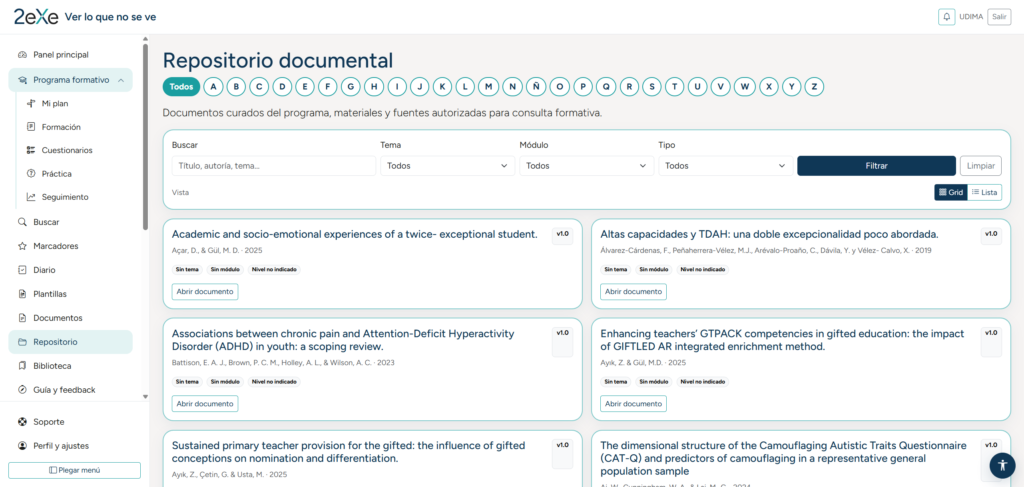Click the Salir button
Screen dimensions: 1024x487
pos(999,17)
